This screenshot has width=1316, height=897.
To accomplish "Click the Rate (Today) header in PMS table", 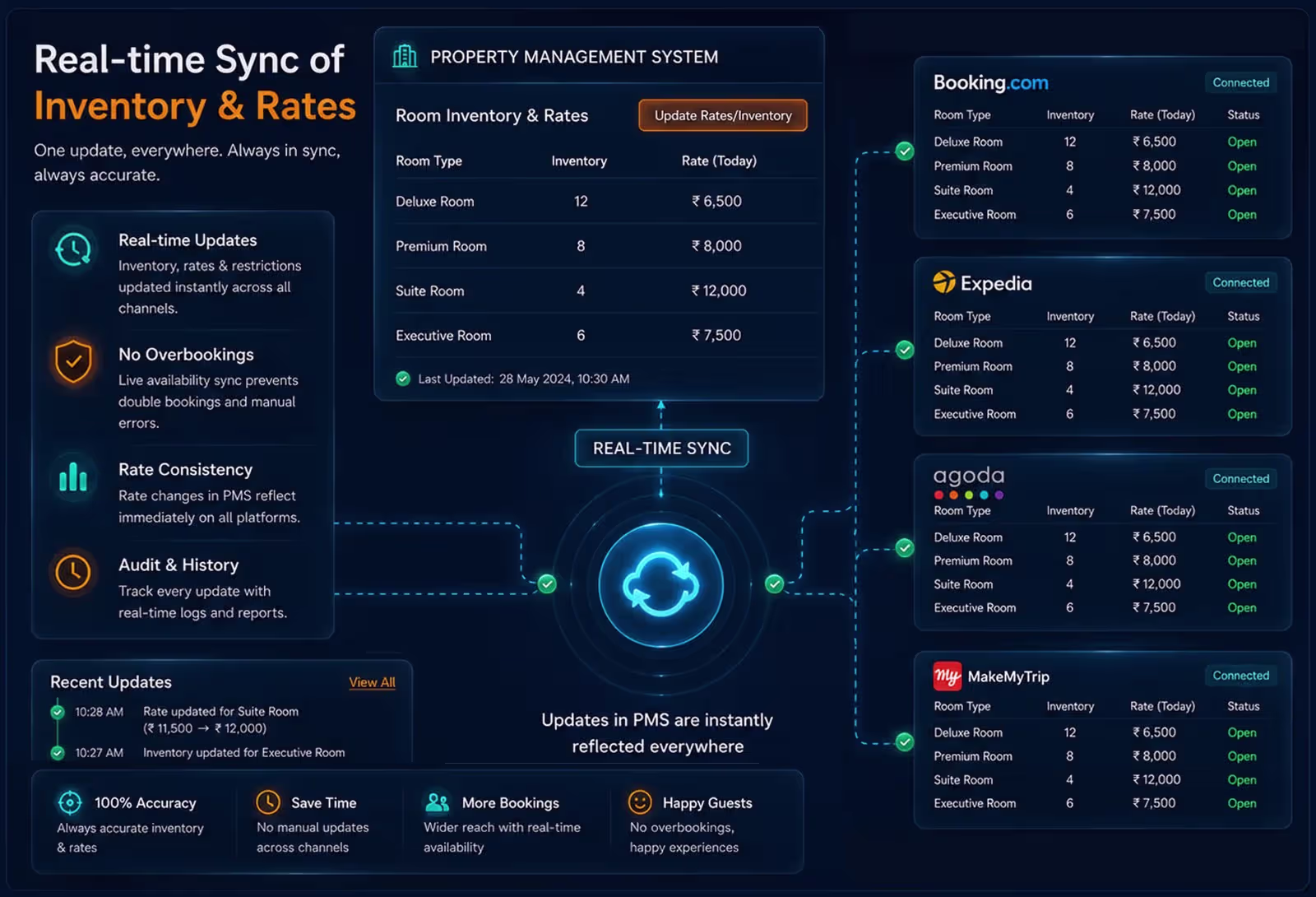I will coord(719,161).
